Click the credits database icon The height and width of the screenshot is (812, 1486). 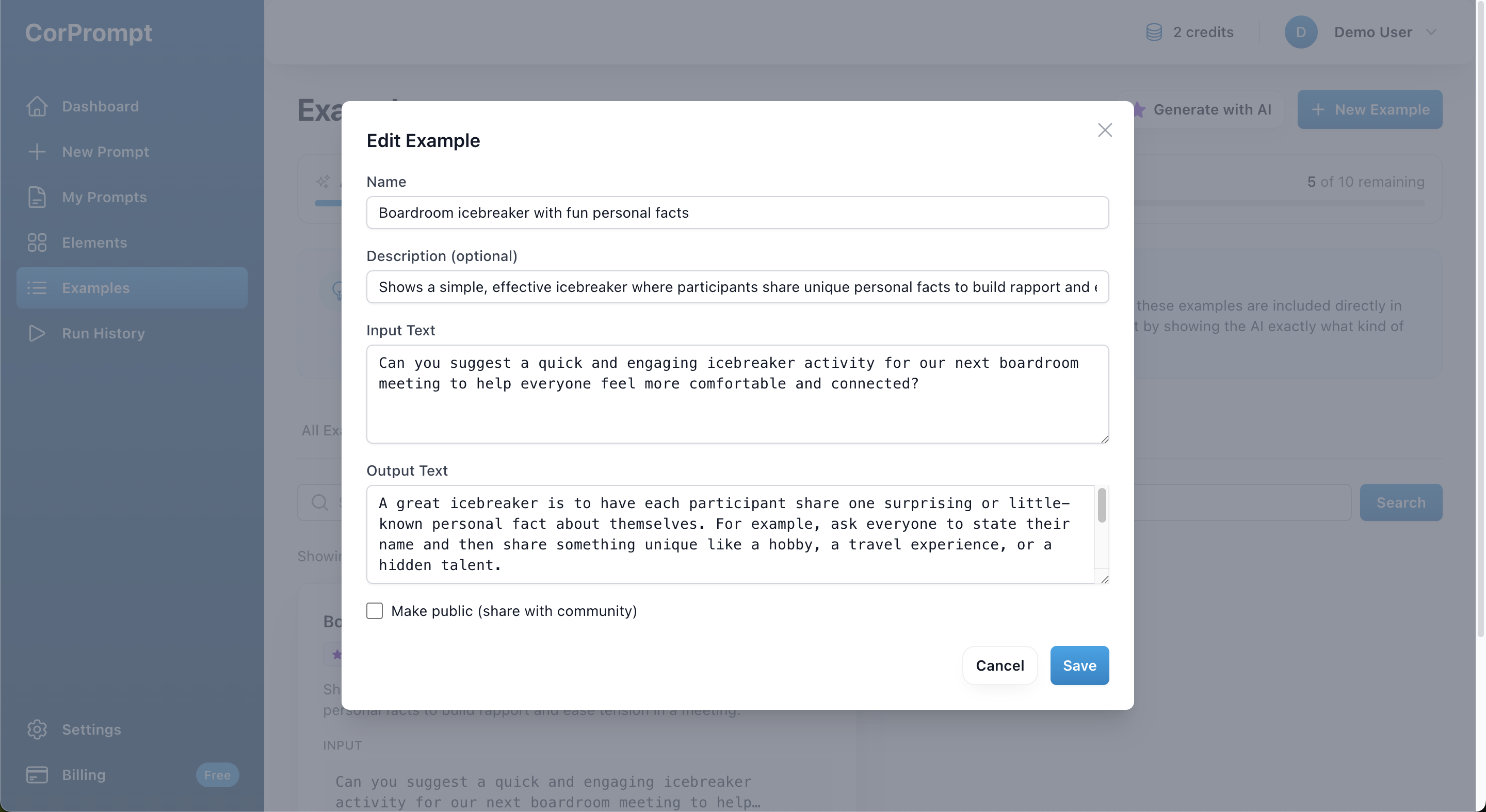coord(1154,31)
